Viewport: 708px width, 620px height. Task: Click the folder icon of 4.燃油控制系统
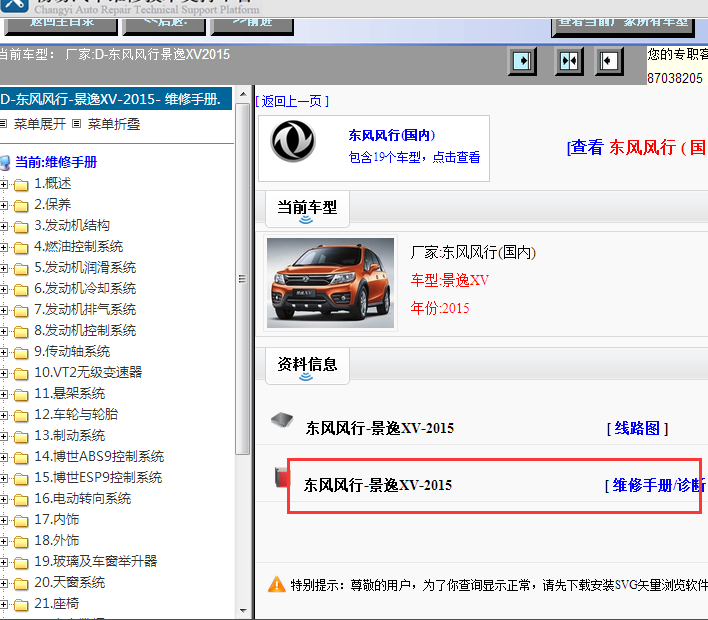[21, 248]
